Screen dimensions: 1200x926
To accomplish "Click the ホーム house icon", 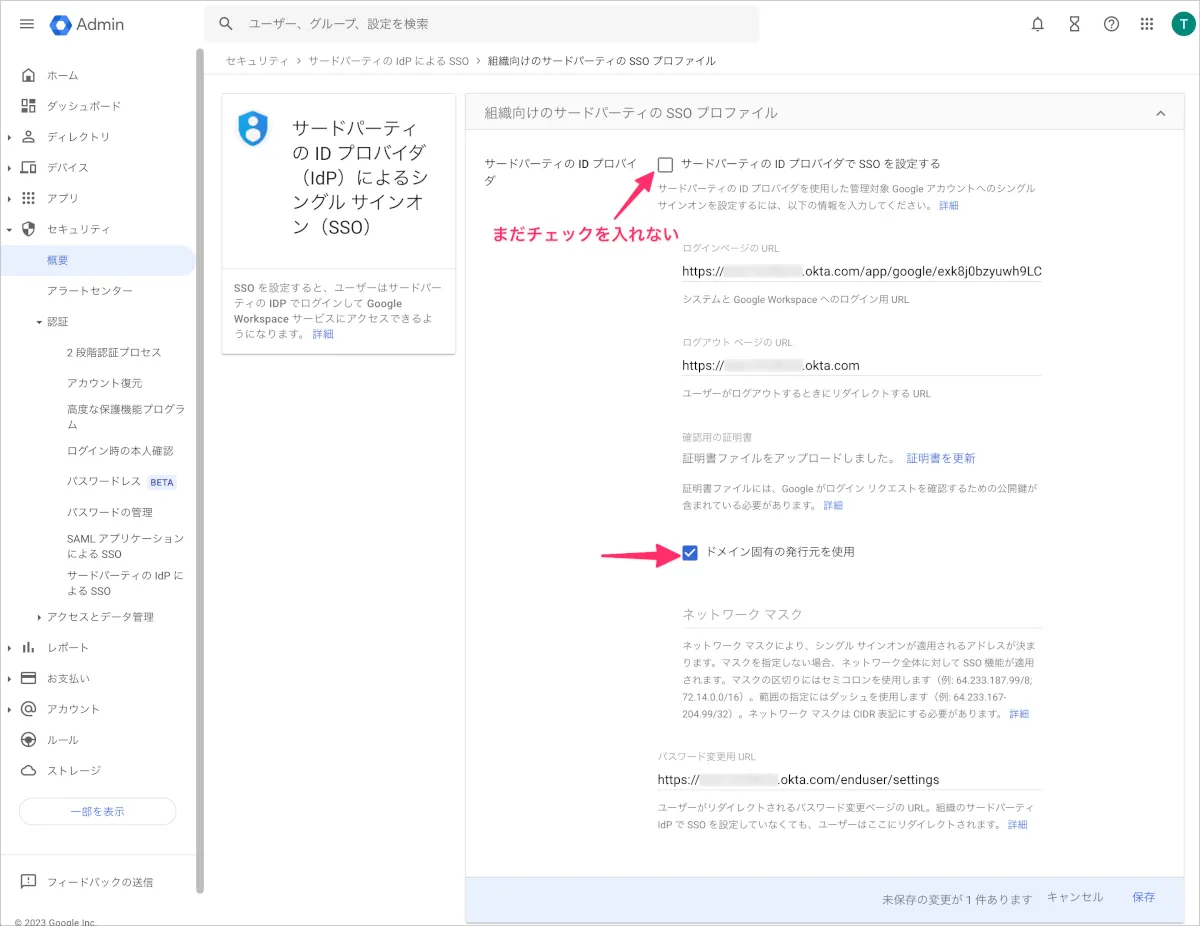I will 28,75.
